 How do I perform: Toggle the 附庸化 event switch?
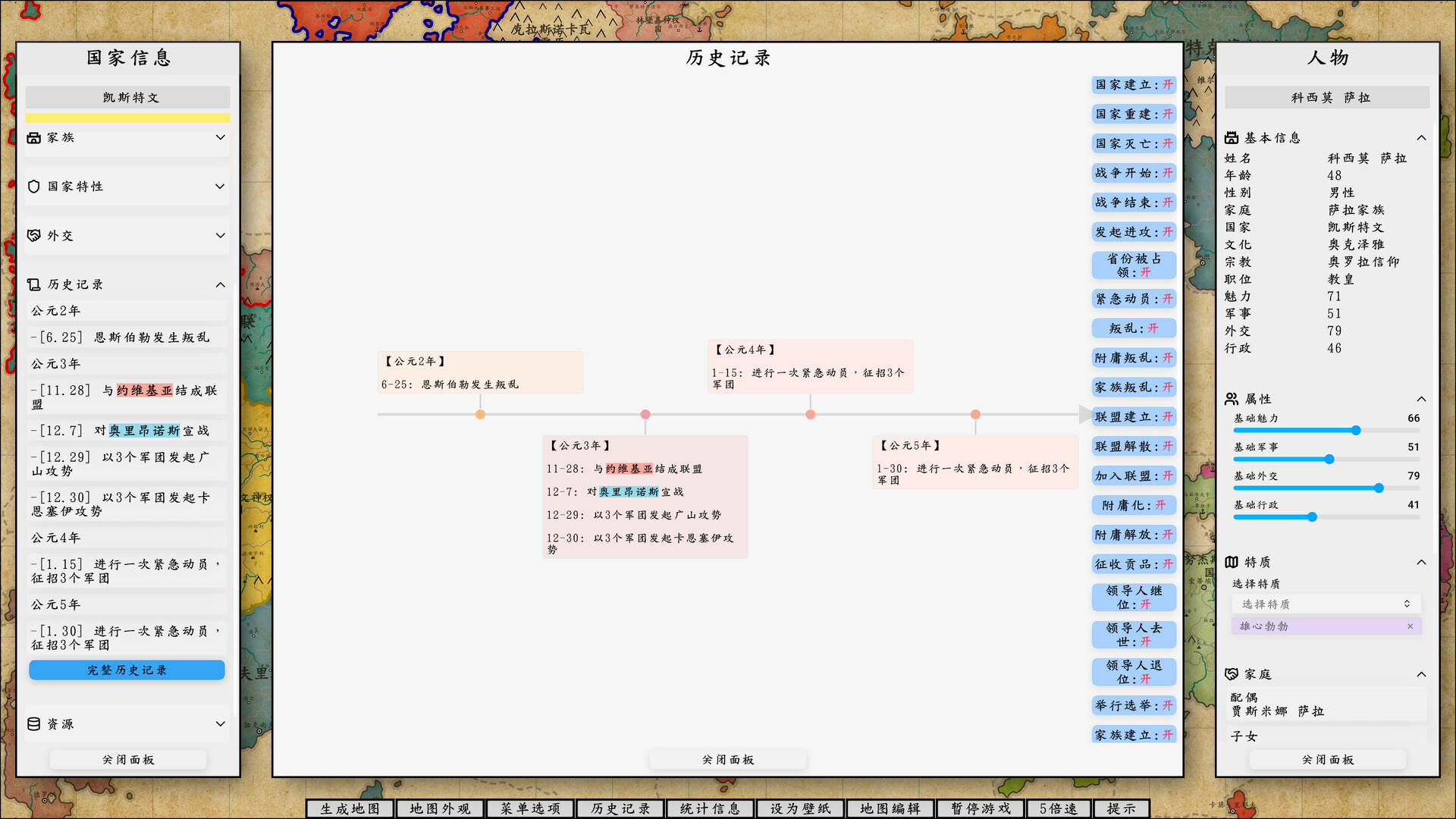(x=1134, y=505)
